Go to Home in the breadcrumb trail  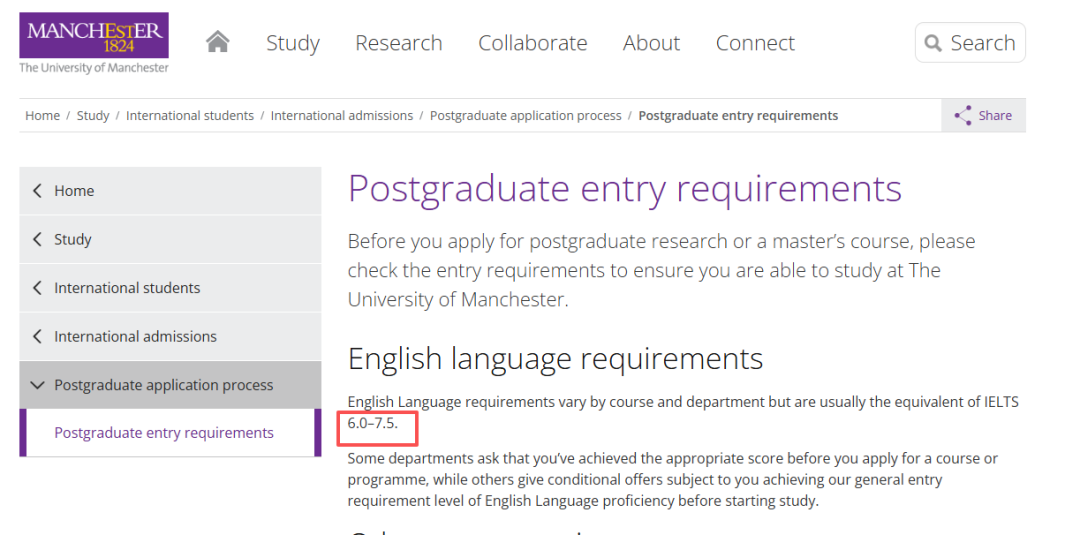pyautogui.click(x=42, y=116)
